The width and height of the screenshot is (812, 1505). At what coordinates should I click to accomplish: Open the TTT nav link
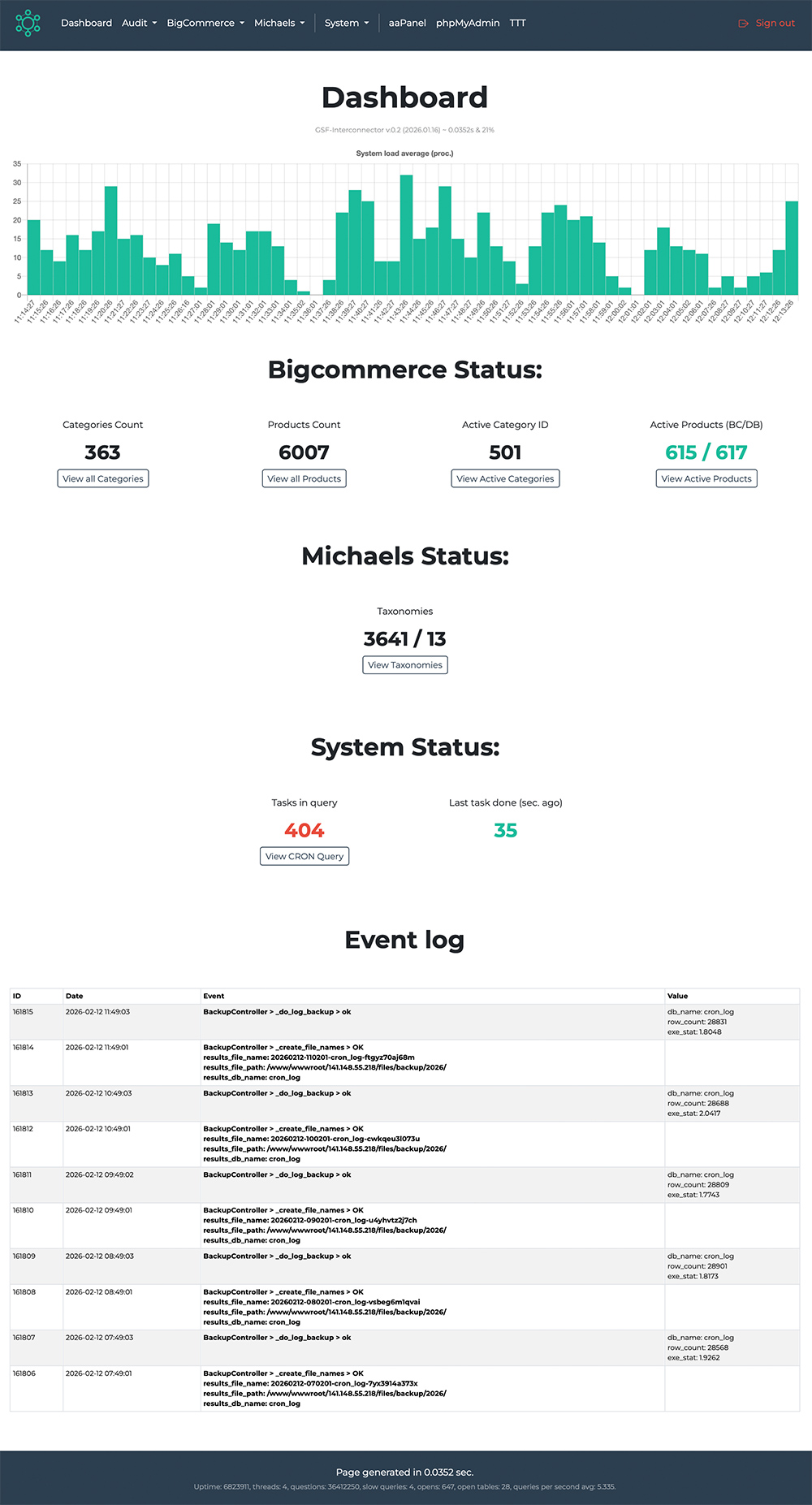tap(518, 23)
